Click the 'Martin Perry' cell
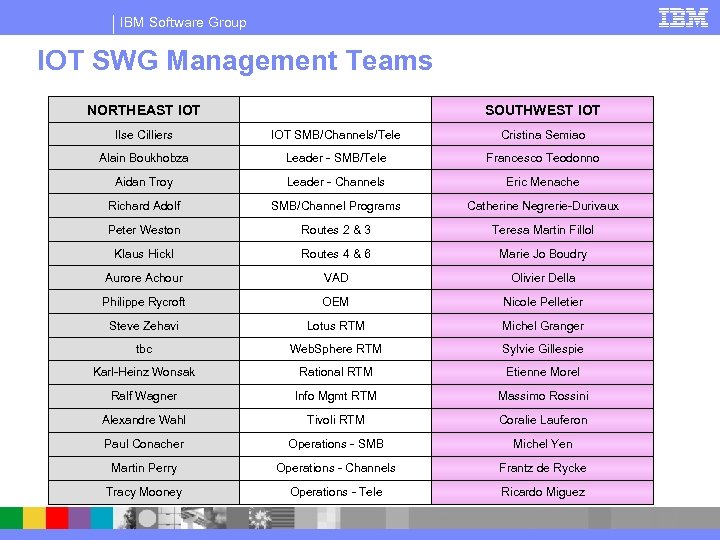The width and height of the screenshot is (720, 540). coord(144,468)
